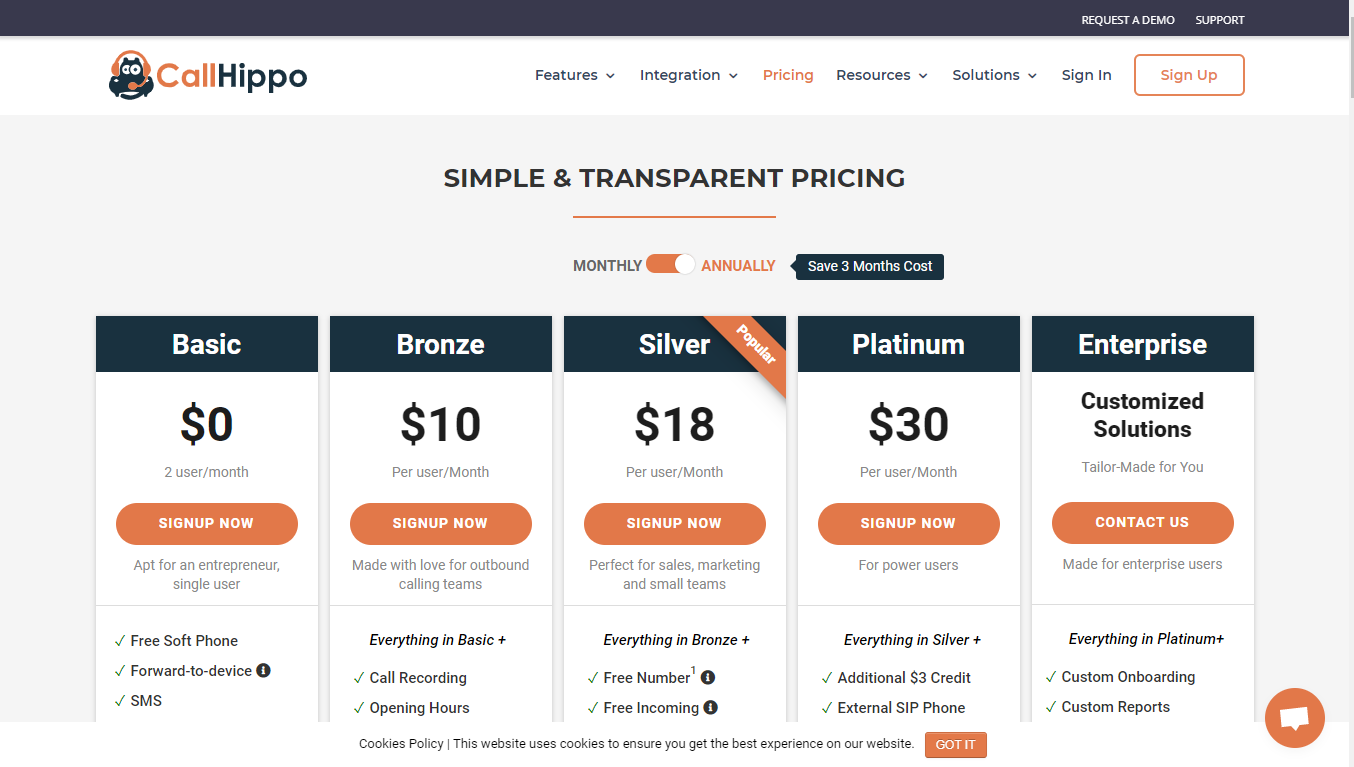Open the live chat bubble icon
The image size is (1354, 767).
1294,718
